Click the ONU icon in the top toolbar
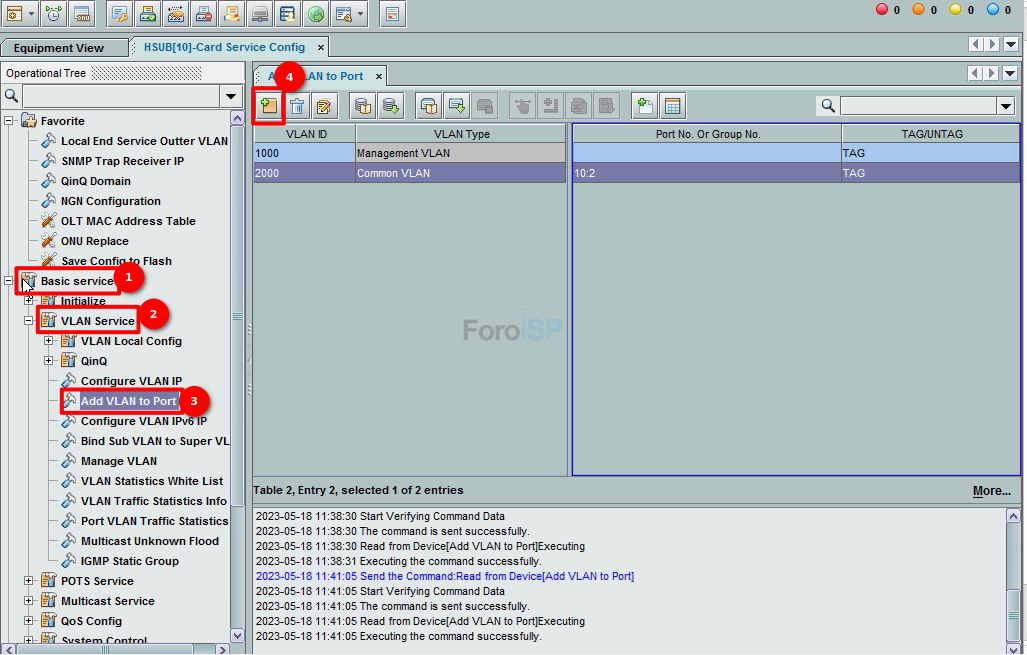 point(82,14)
